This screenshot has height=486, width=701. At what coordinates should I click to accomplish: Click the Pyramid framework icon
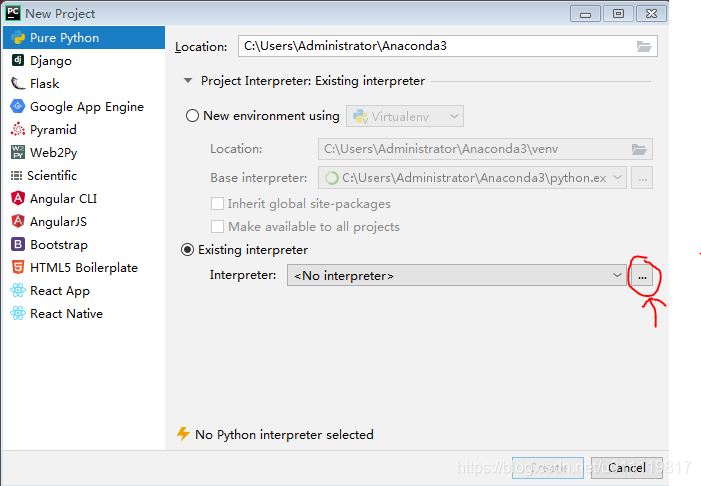18,129
